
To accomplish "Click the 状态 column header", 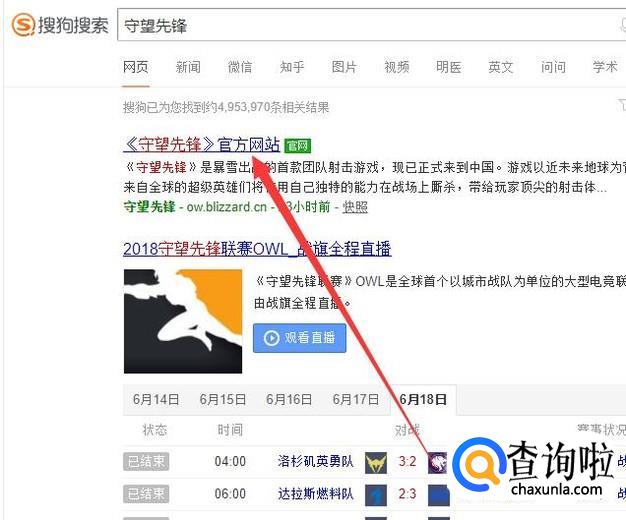I will (155, 430).
